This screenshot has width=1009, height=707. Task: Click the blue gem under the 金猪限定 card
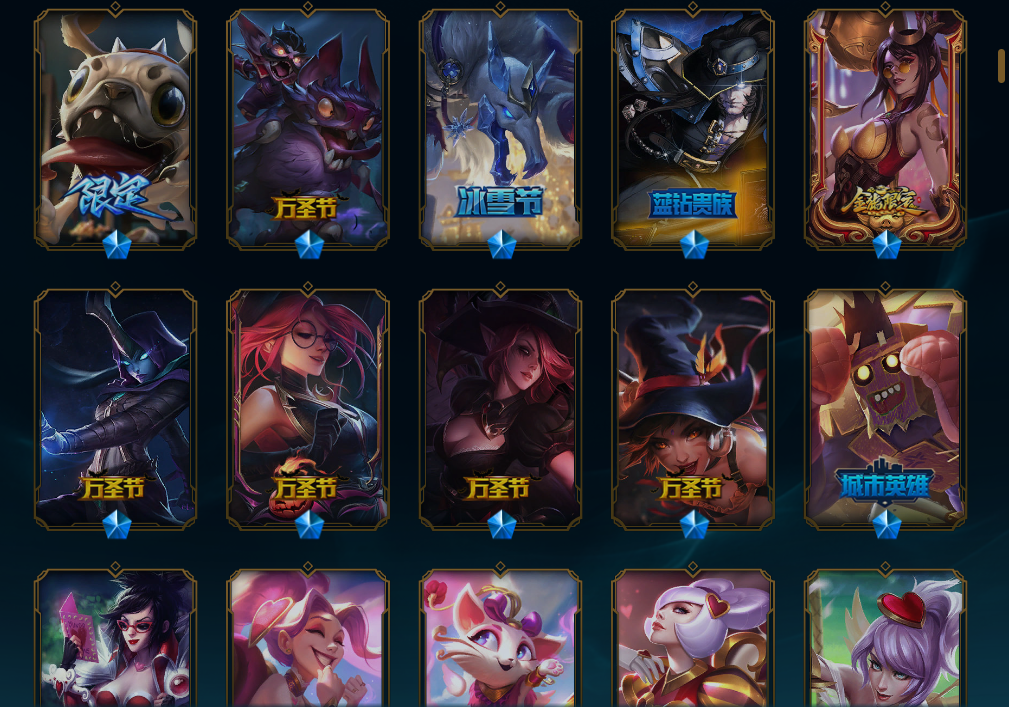tap(886, 245)
